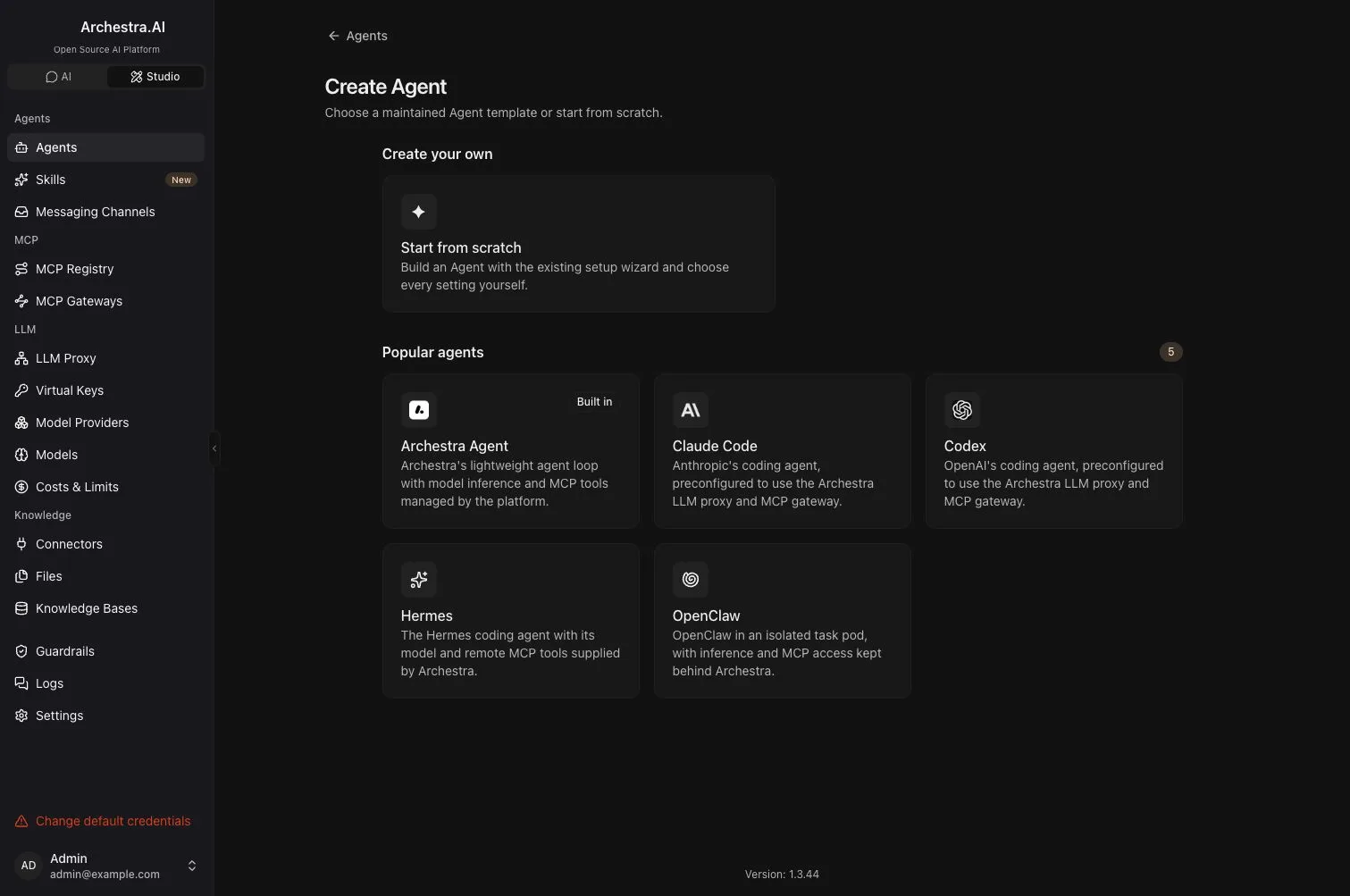Navigate to Knowledge Bases
The image size is (1350, 896).
[x=105, y=608]
